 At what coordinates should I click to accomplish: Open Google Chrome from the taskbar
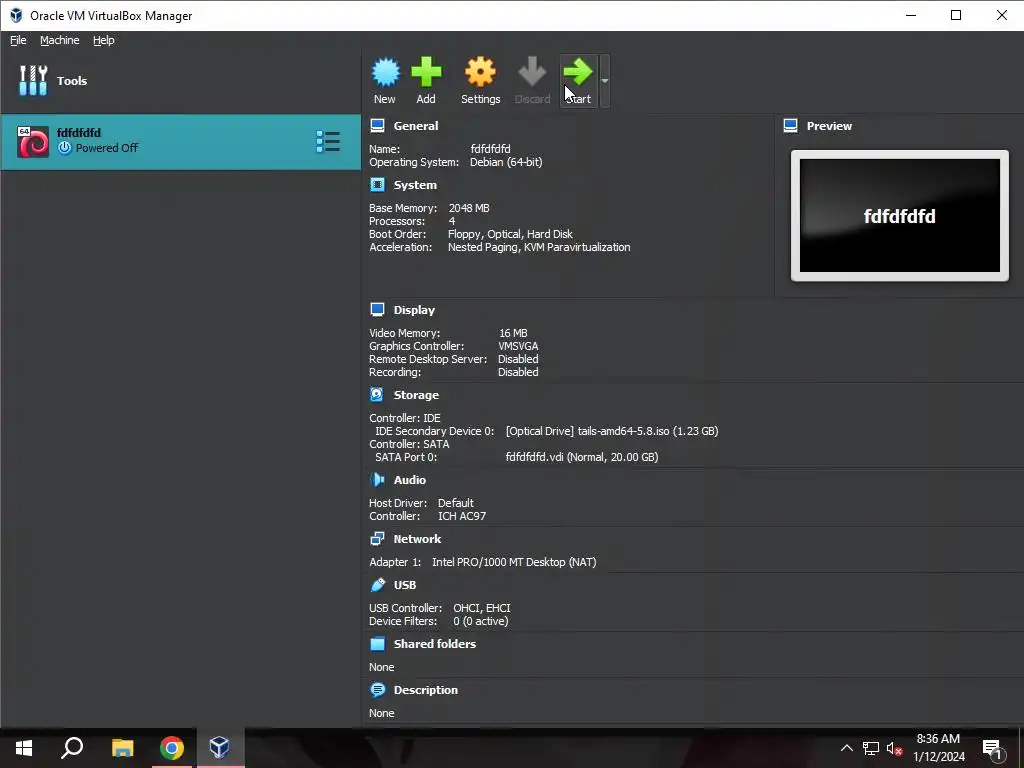click(x=172, y=748)
